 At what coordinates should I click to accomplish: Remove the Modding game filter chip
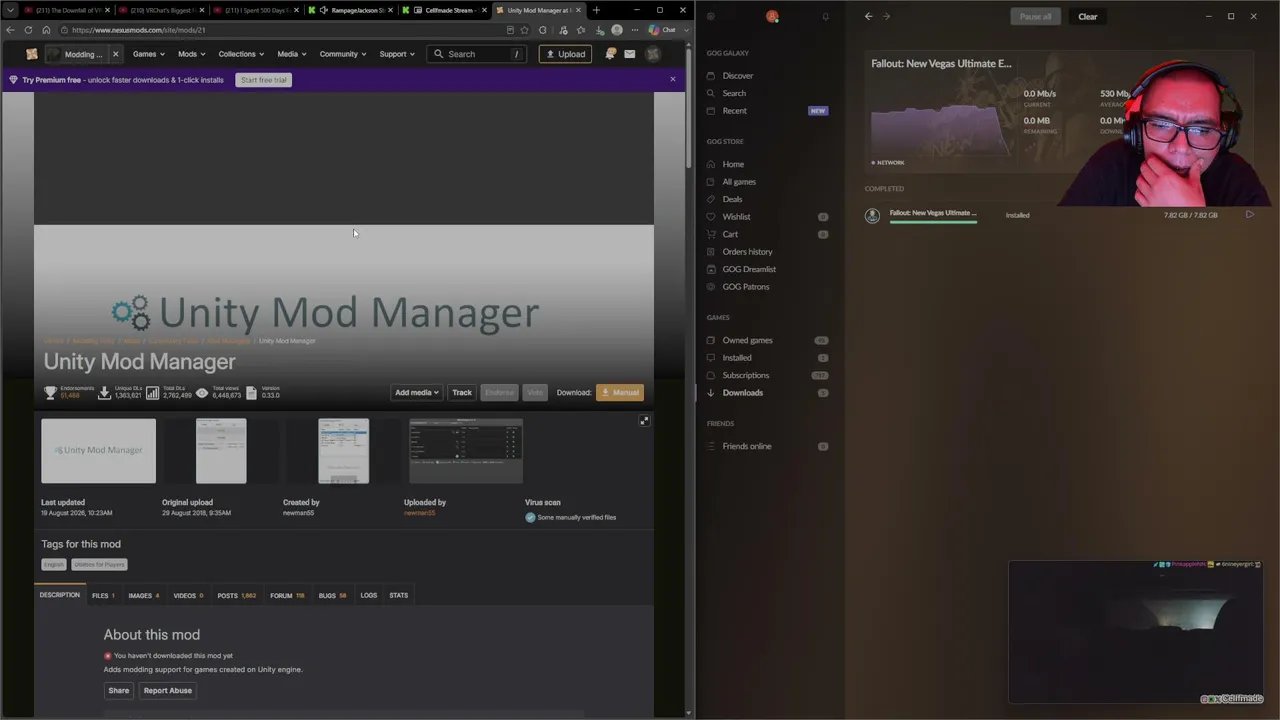pyautogui.click(x=115, y=54)
